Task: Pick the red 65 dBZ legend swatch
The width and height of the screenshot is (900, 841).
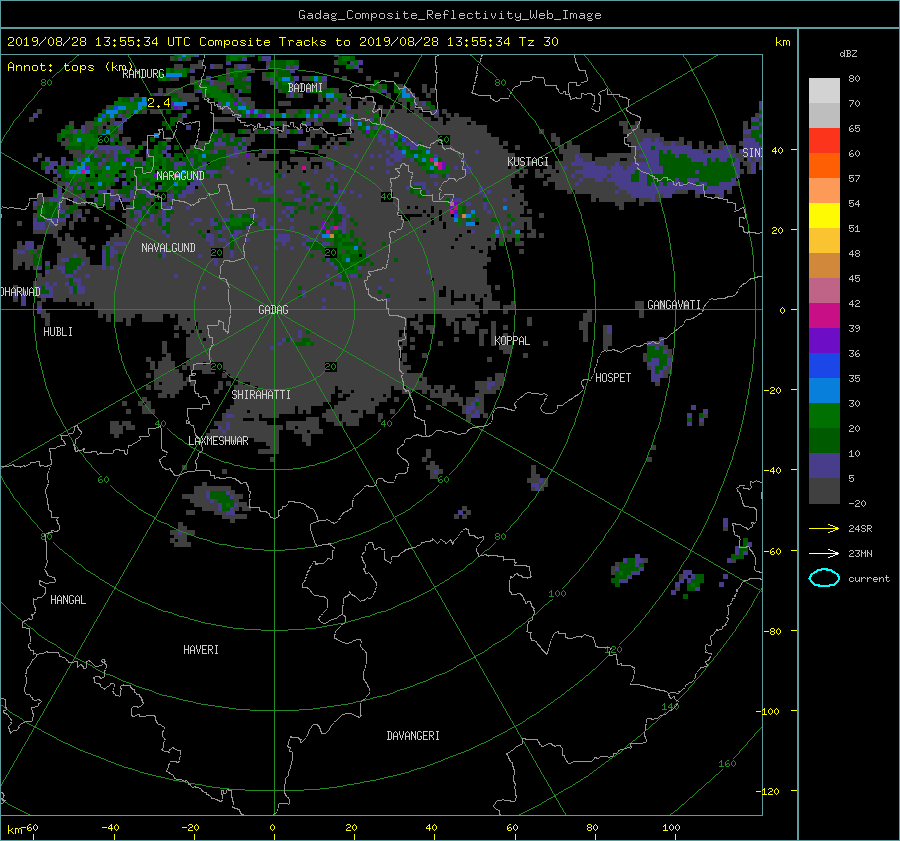Action: [x=824, y=140]
